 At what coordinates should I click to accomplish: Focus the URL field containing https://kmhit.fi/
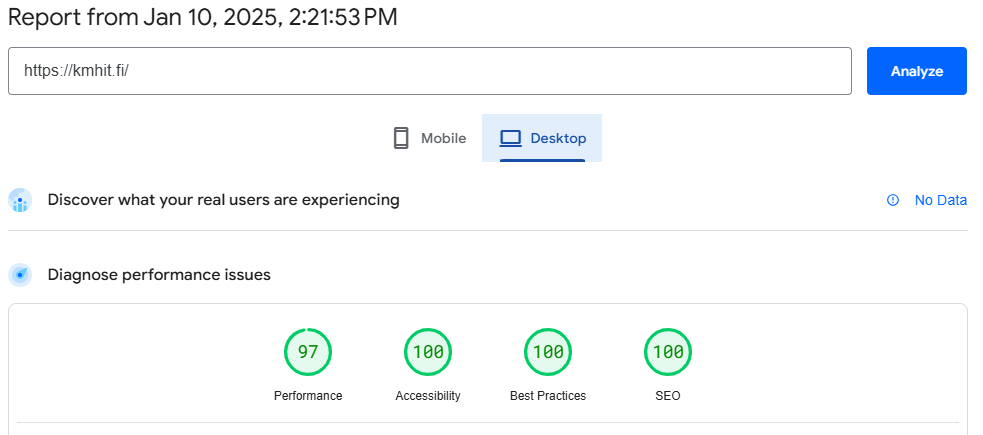click(x=429, y=71)
